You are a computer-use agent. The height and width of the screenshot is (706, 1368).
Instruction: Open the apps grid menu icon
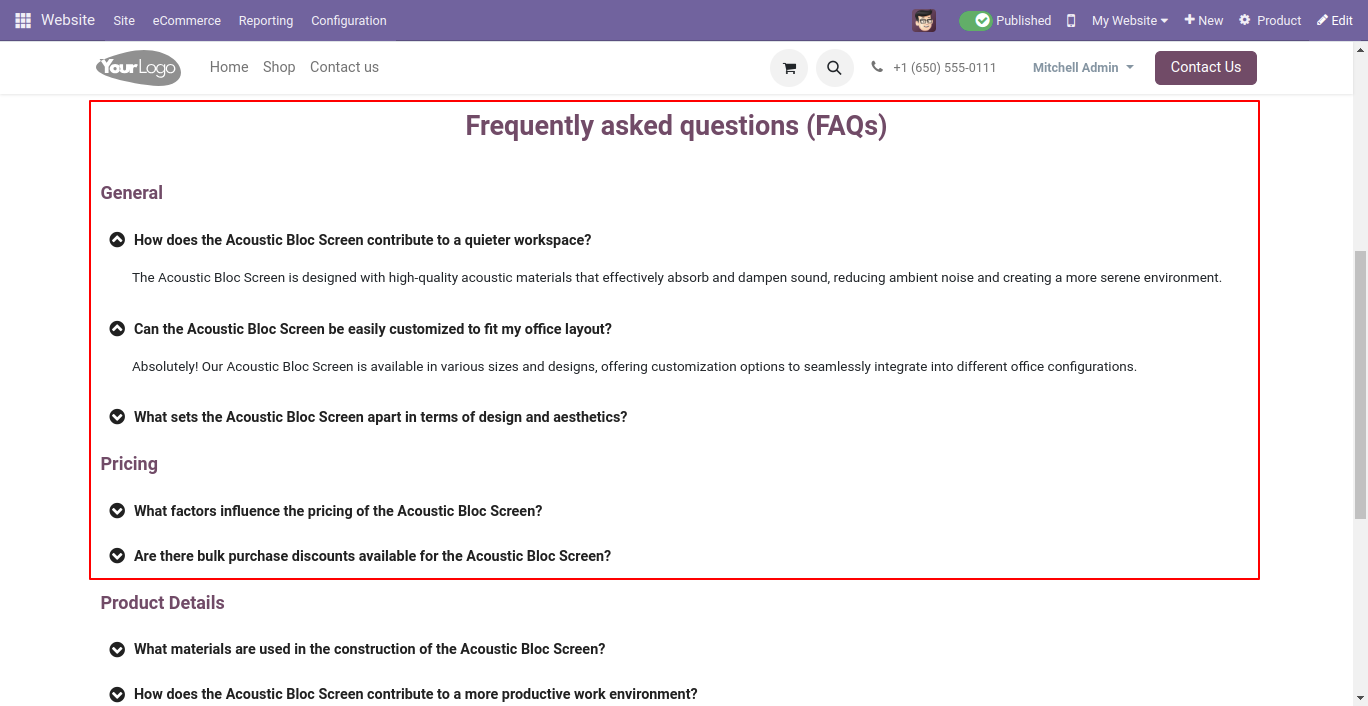point(23,20)
